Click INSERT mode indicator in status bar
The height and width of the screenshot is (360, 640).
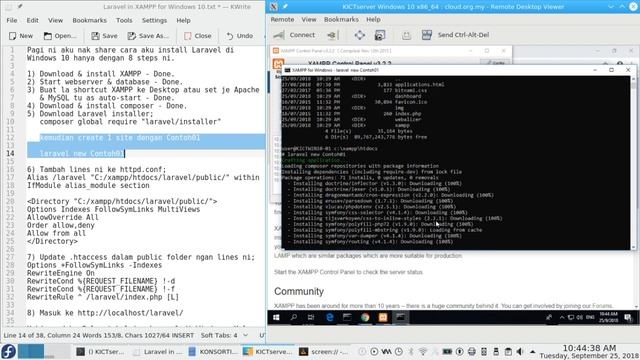[183, 335]
